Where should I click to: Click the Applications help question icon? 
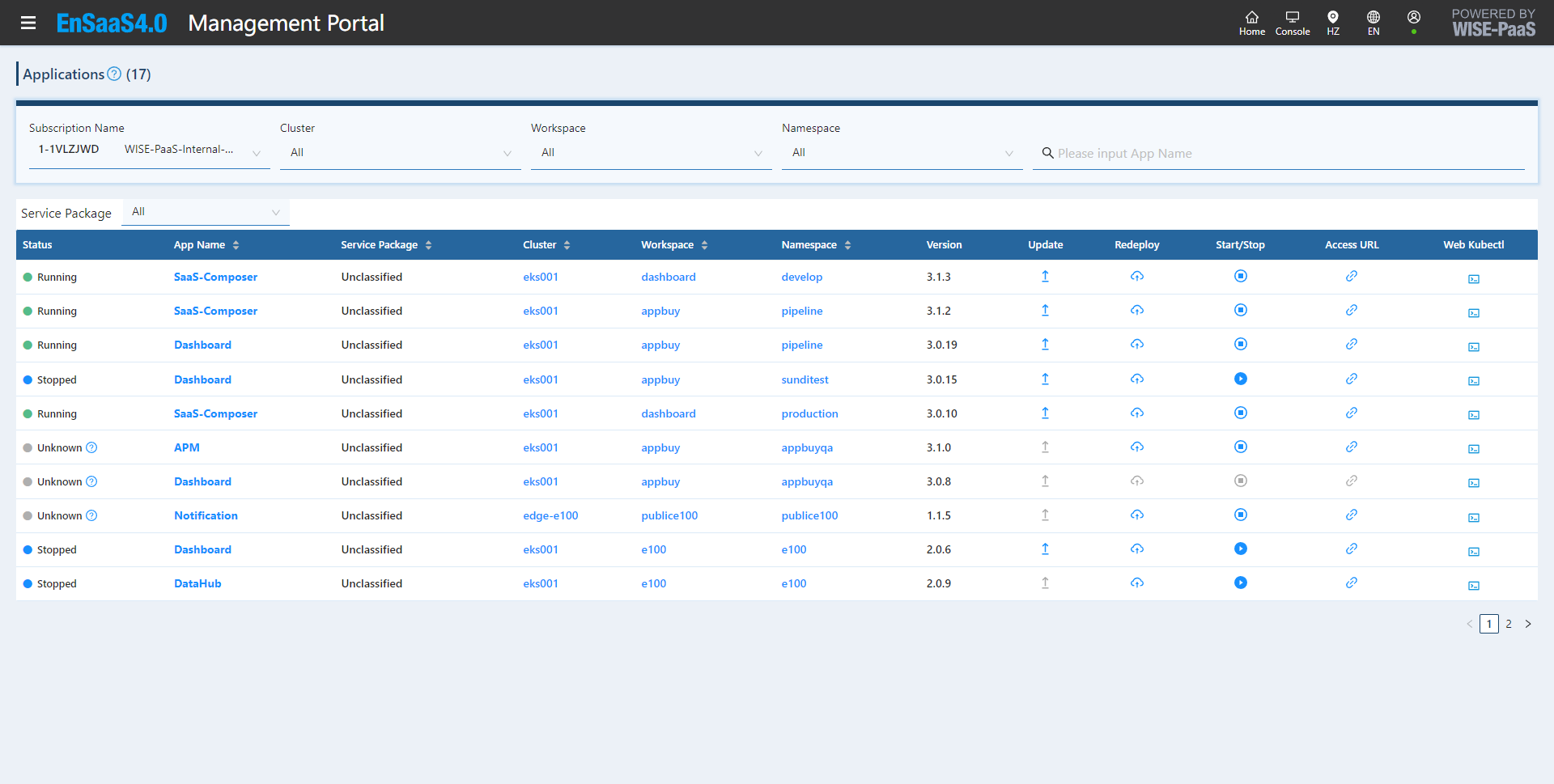click(x=114, y=74)
